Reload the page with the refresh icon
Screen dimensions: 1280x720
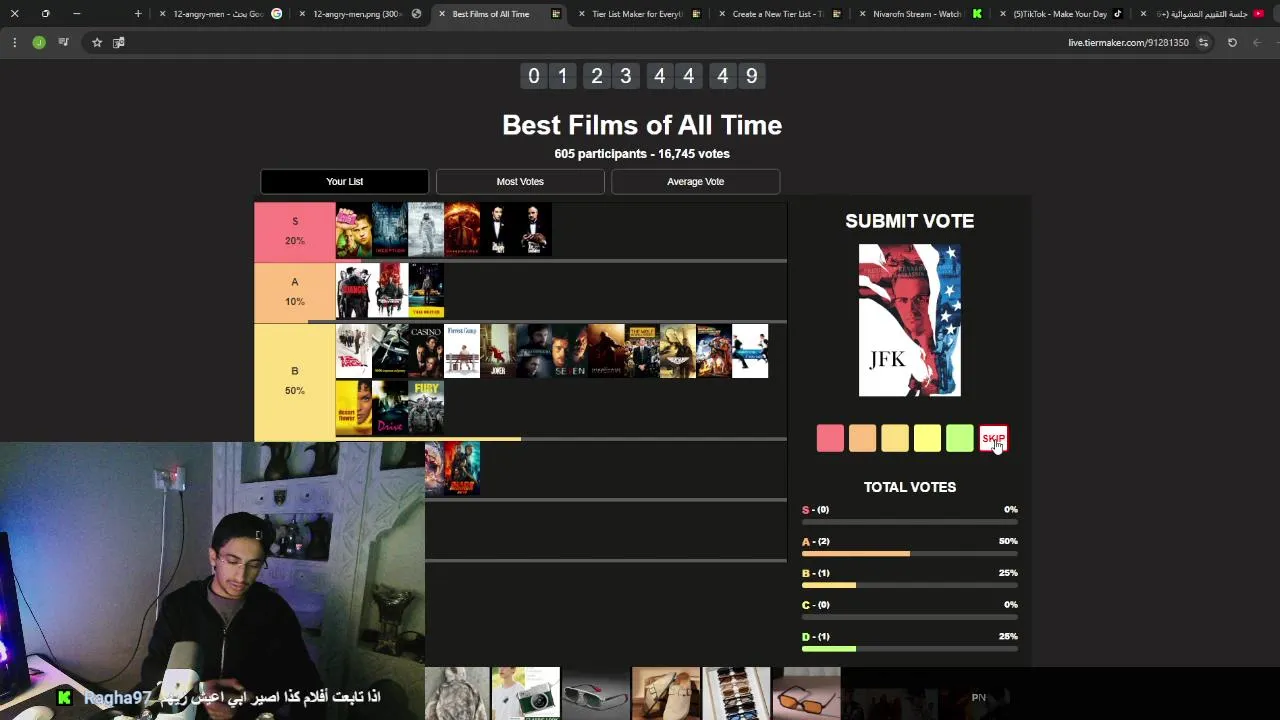click(x=1232, y=42)
